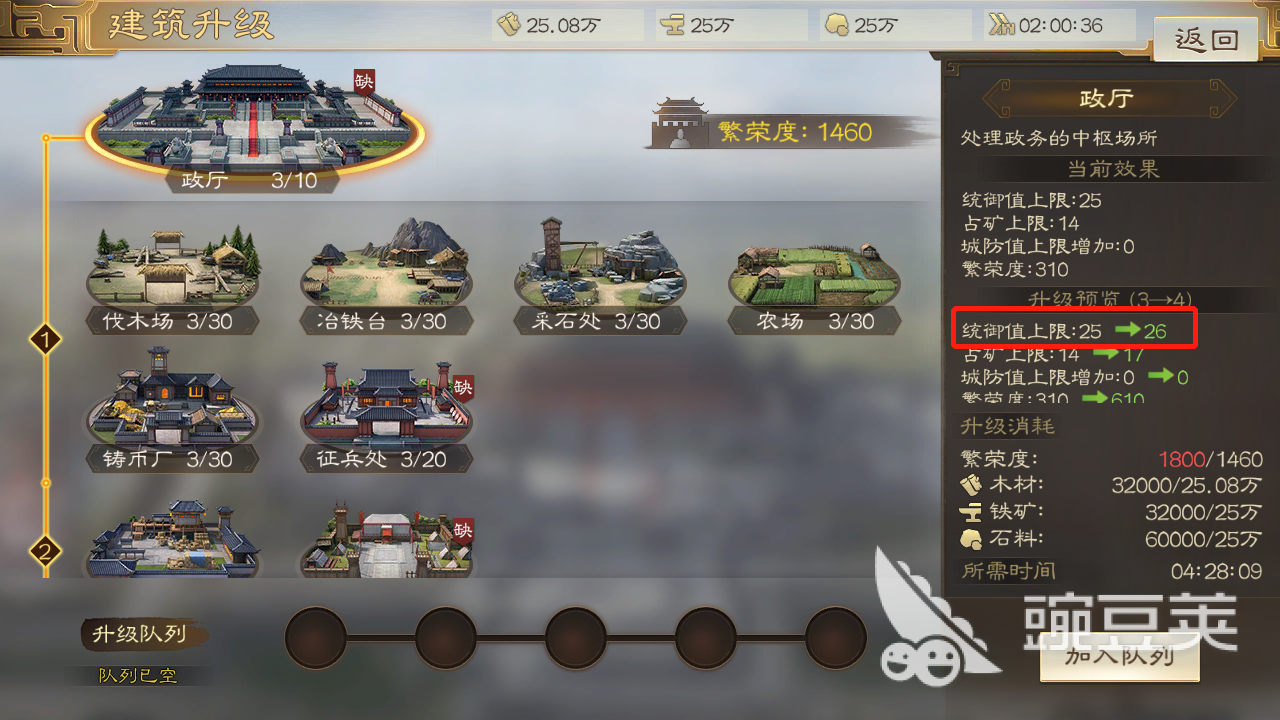Screen dimensions: 1280x720
Task: Click tier 1 diamond marker on timeline
Action: pos(45,340)
